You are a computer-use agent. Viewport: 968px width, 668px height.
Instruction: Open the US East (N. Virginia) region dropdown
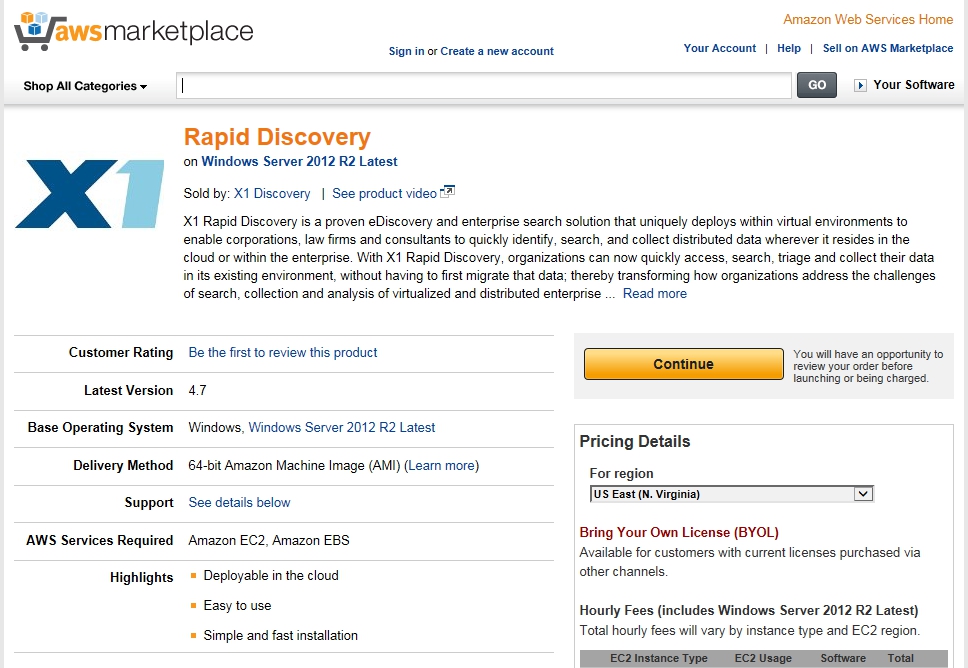point(732,494)
